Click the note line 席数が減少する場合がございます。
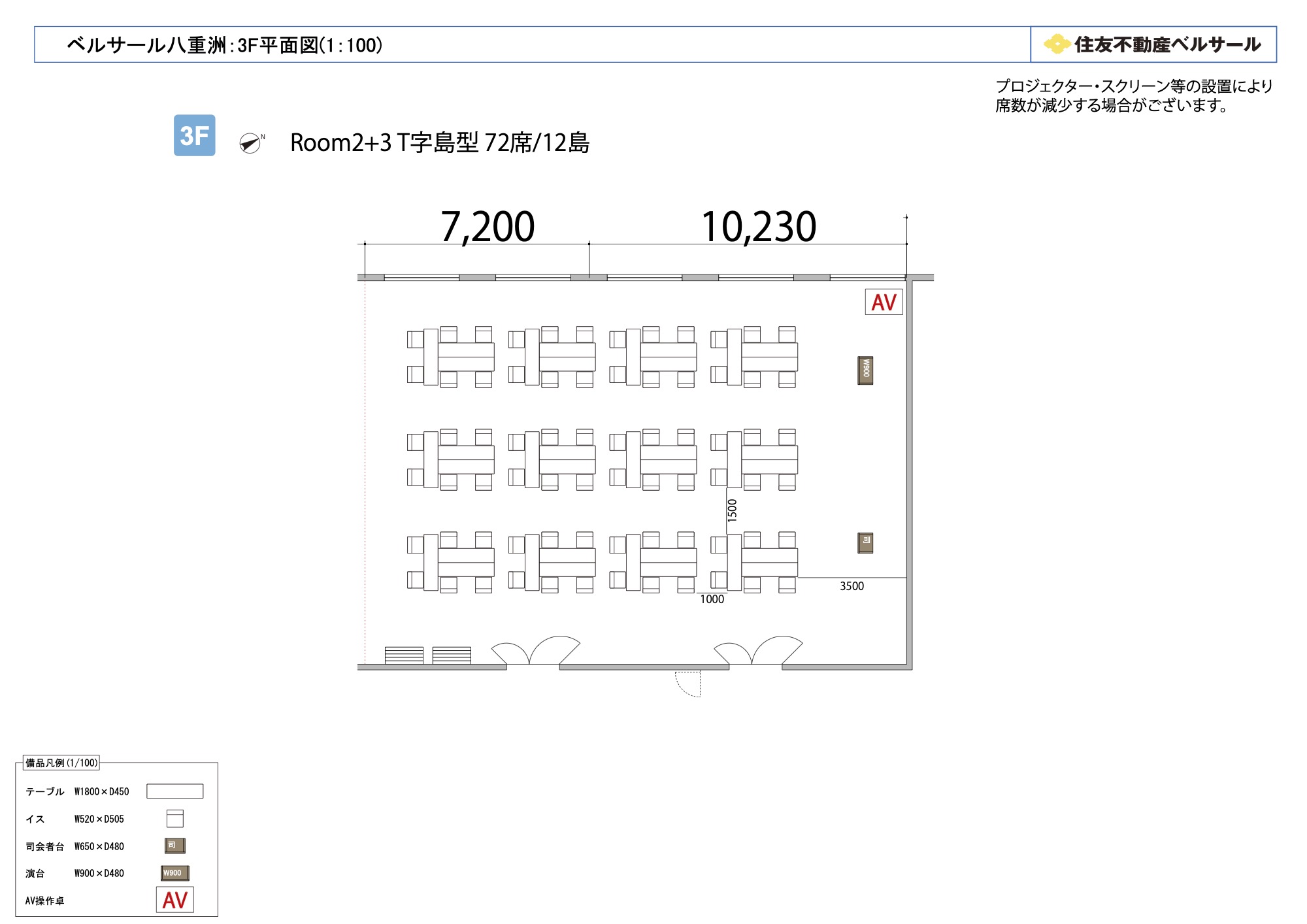 [x=1113, y=105]
